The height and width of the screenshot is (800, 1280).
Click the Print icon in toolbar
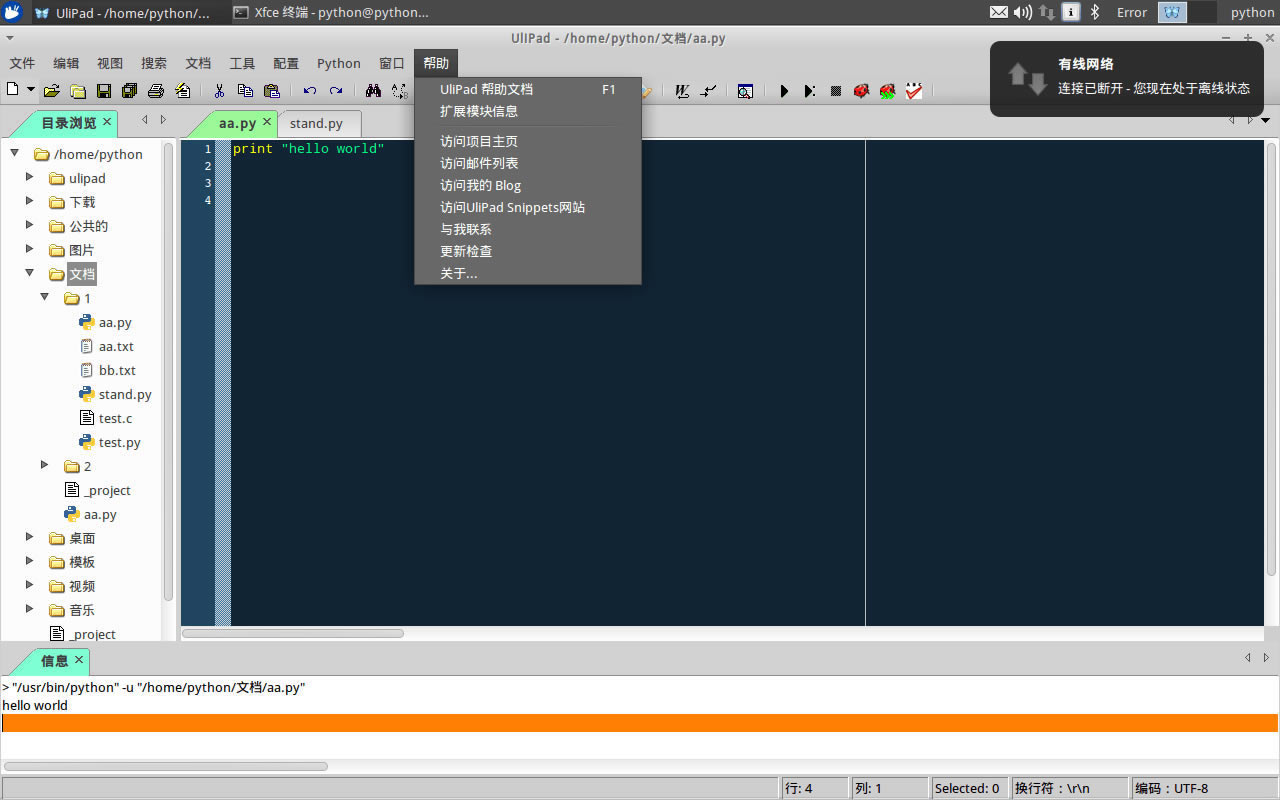pyautogui.click(x=155, y=91)
